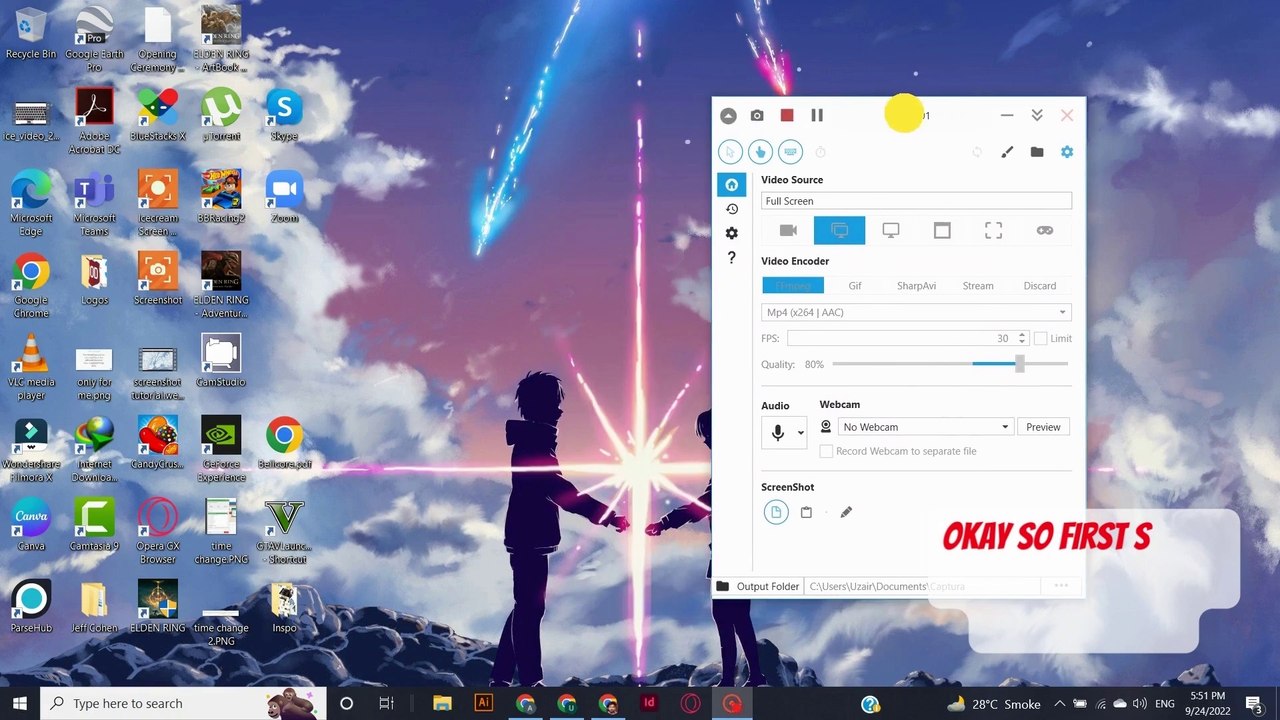Open Adobe InDesign from taskbar
Image resolution: width=1280 pixels, height=720 pixels.
pos(649,704)
